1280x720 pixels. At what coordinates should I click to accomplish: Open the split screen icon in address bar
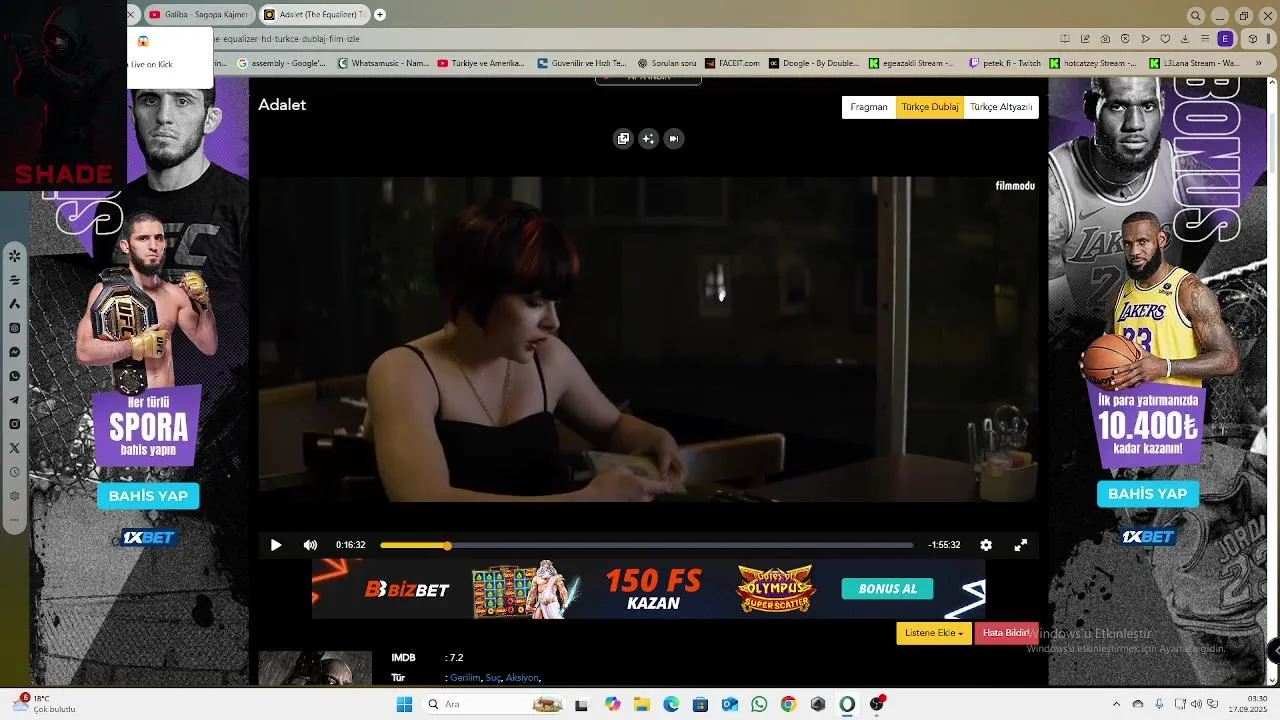[x=1065, y=39]
